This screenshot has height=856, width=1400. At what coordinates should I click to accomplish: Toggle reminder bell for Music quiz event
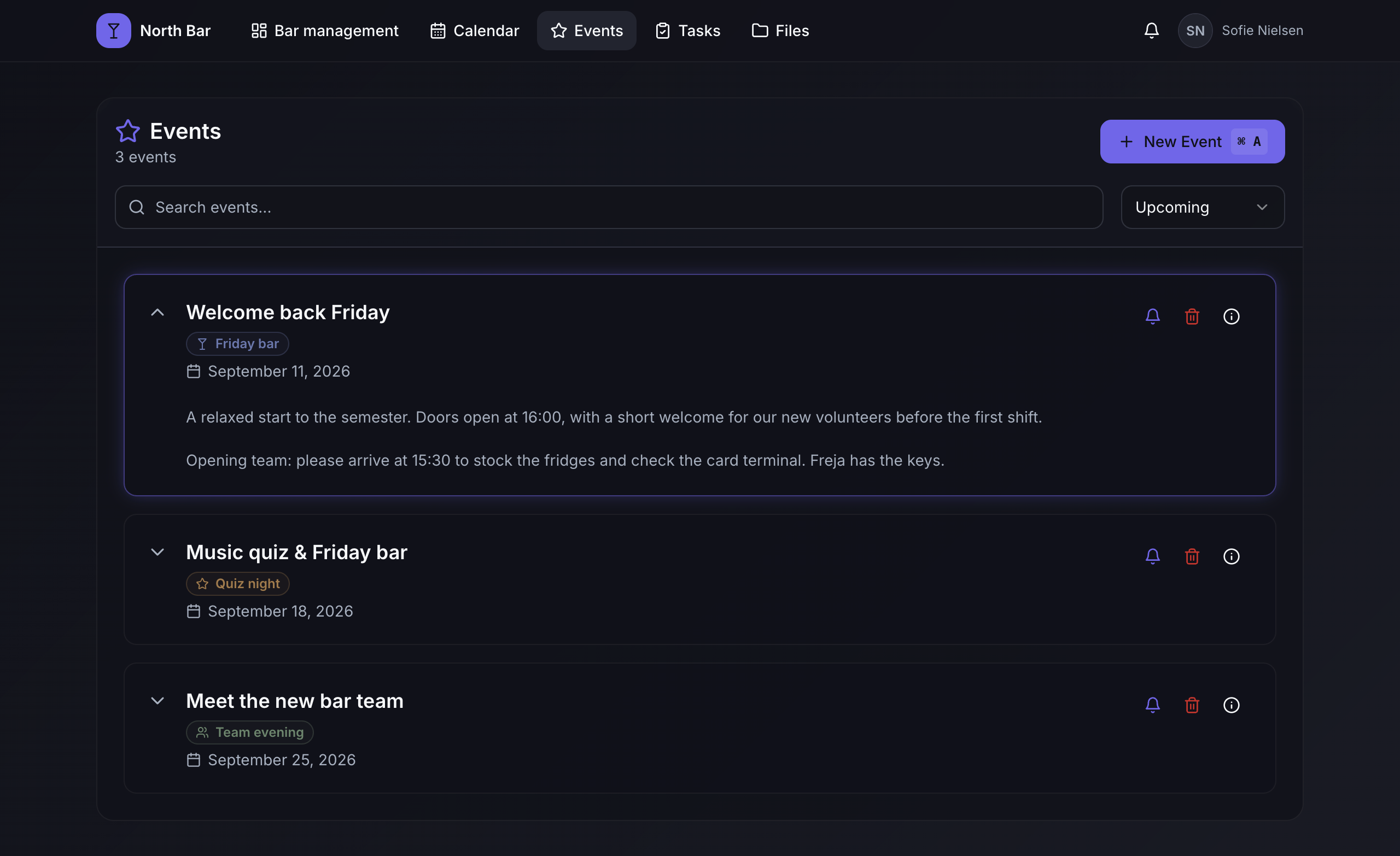pyautogui.click(x=1152, y=556)
